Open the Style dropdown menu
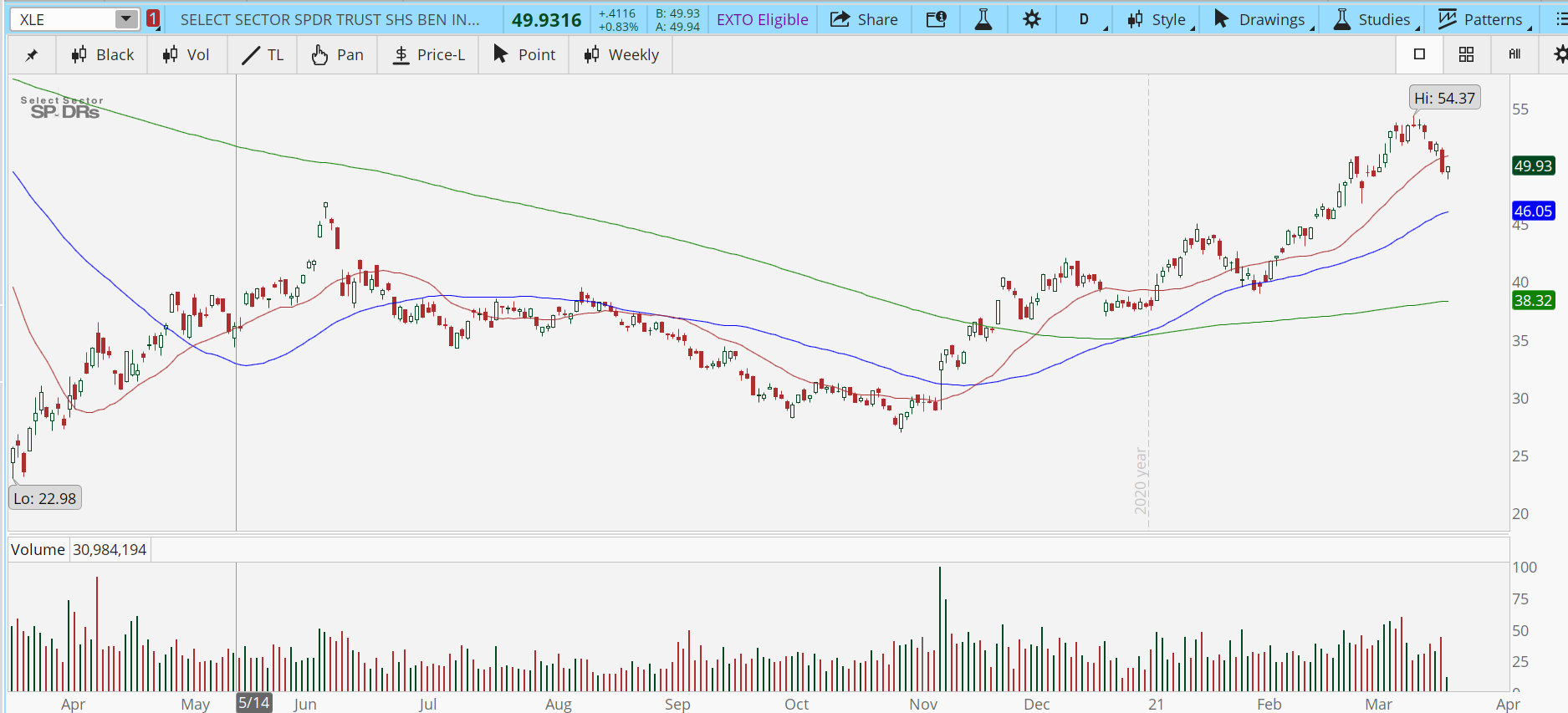The image size is (1568, 713). click(1158, 19)
